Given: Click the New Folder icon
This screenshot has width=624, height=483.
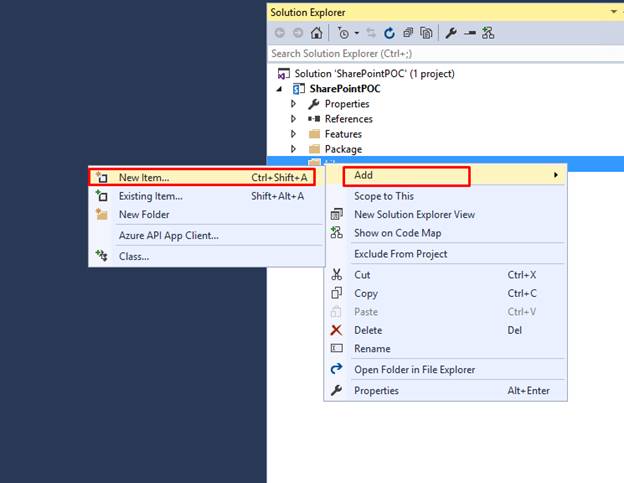Looking at the screenshot, I should coord(102,214).
